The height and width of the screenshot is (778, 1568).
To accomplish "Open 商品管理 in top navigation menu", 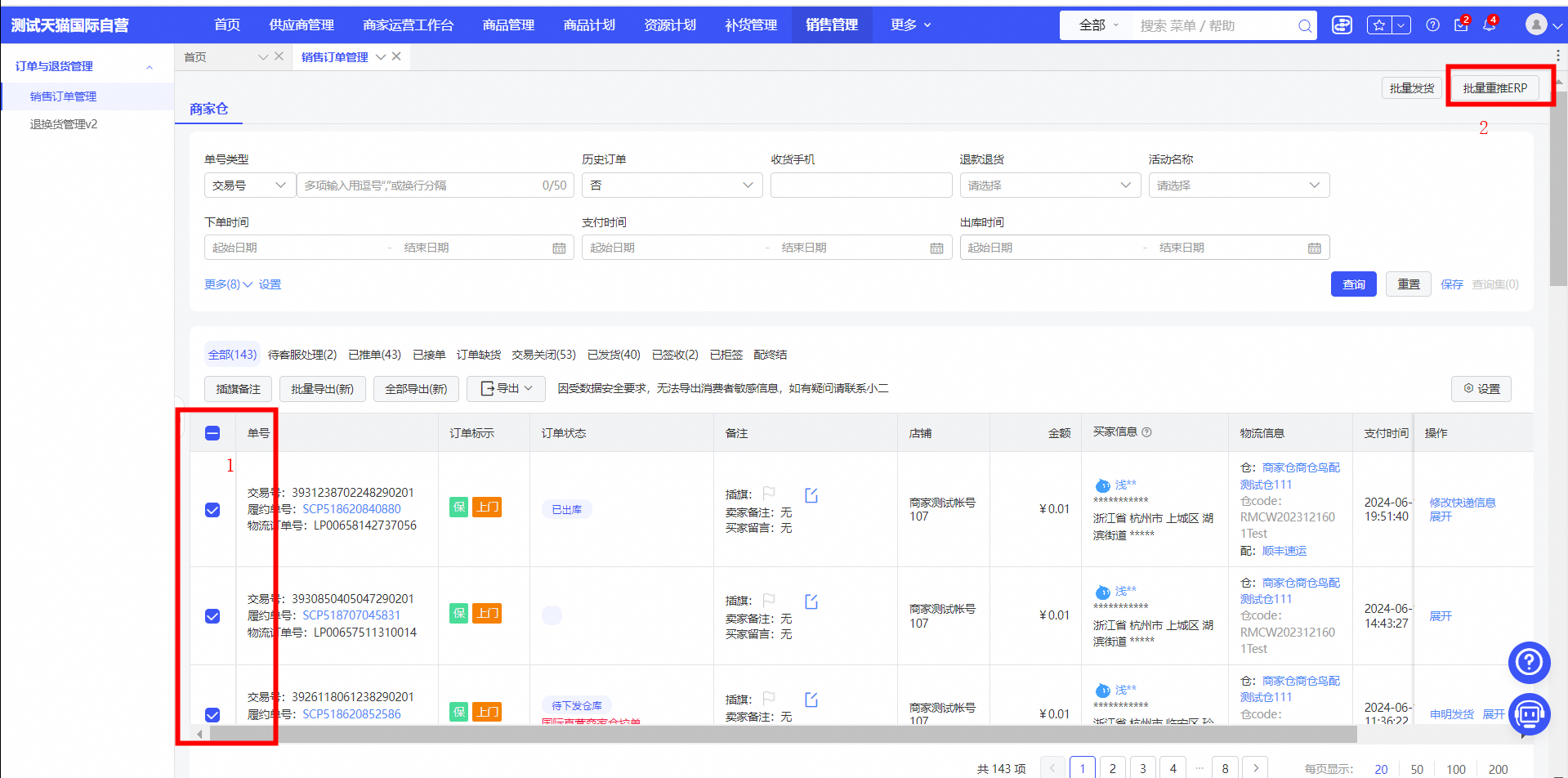I will (x=508, y=25).
